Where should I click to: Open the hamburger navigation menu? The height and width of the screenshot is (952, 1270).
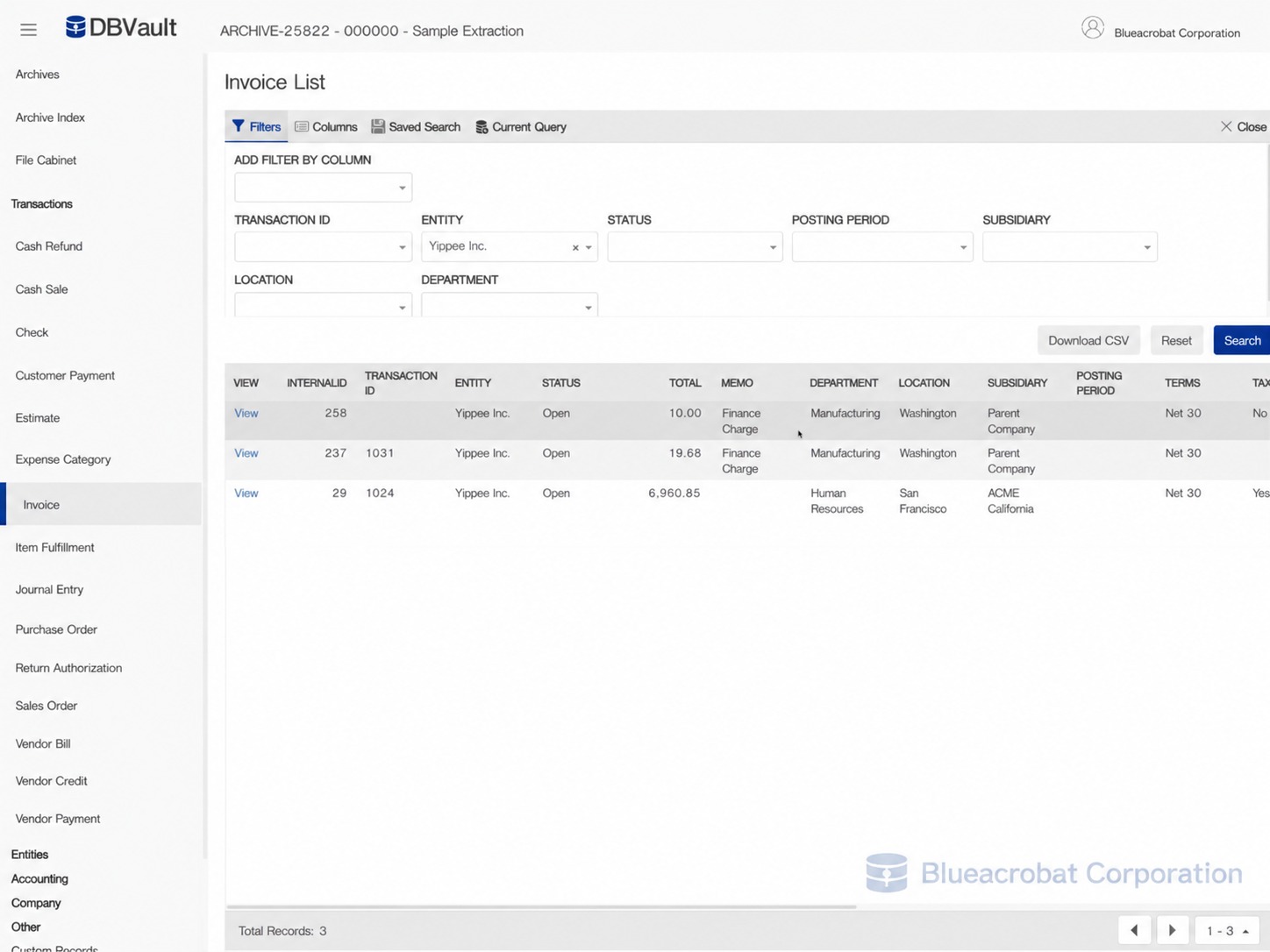(x=28, y=30)
